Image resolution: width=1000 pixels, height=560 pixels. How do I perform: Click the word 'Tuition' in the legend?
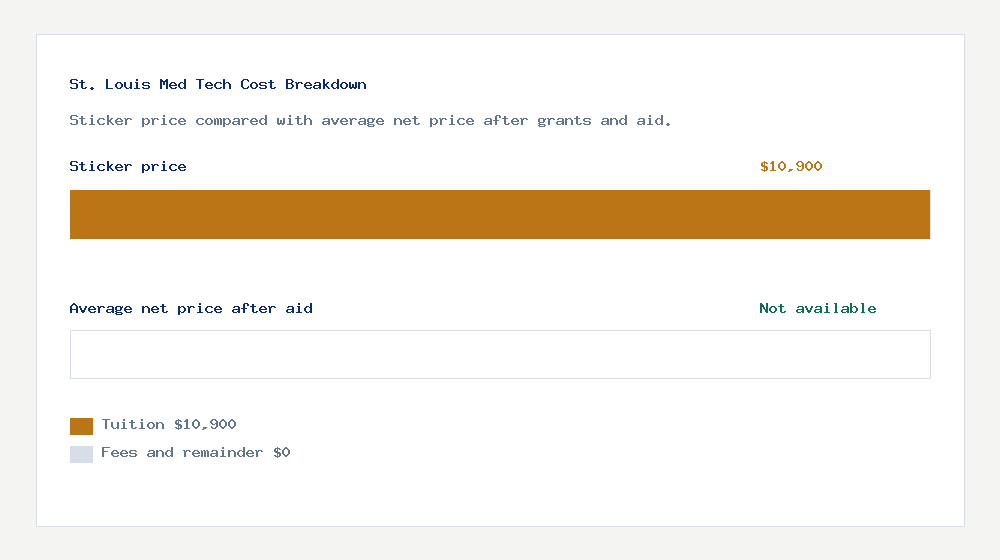pos(133,425)
